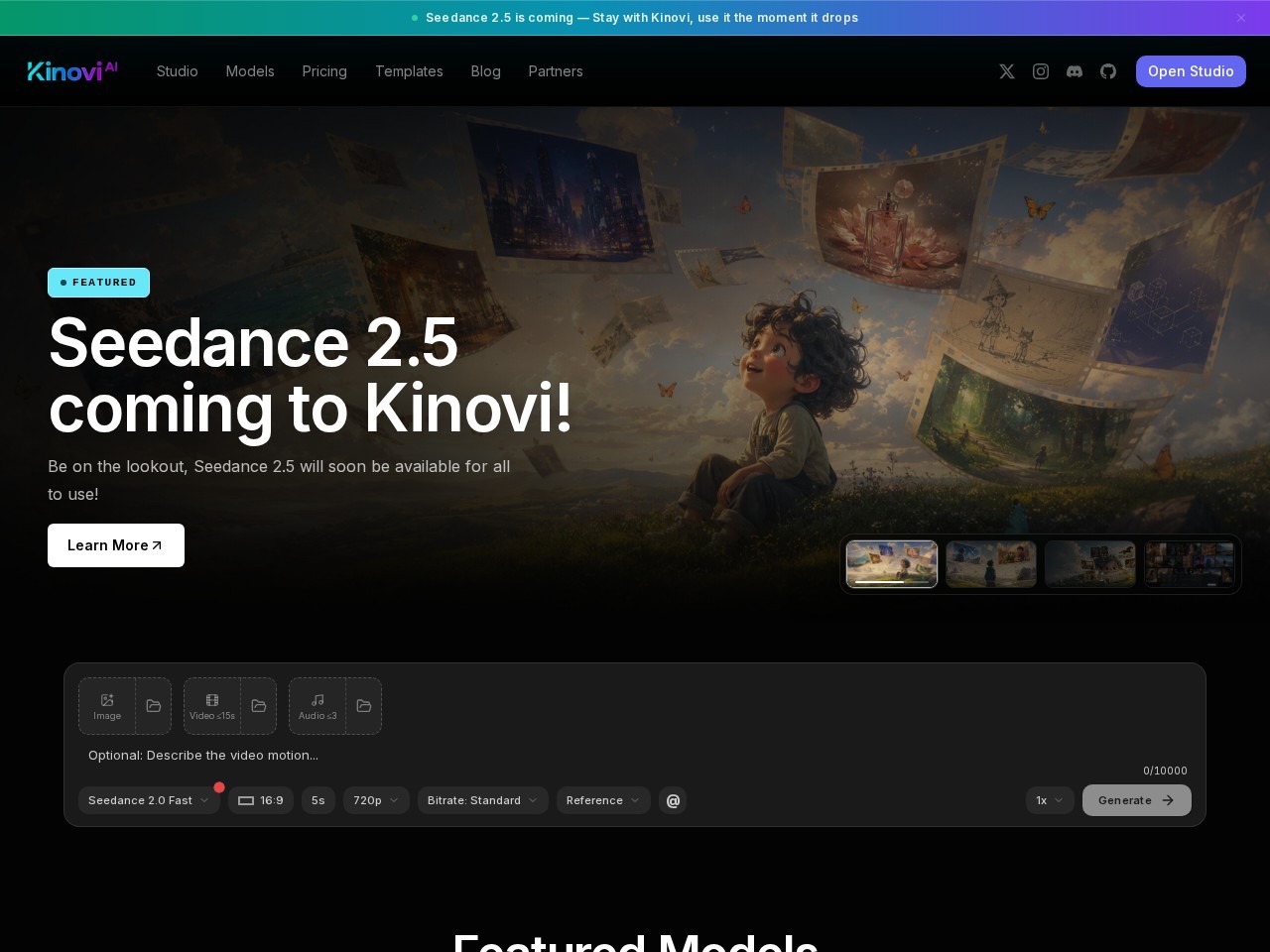Browse files with the folder icon beside Image
Screen dimensions: 1270x952
(x=154, y=706)
